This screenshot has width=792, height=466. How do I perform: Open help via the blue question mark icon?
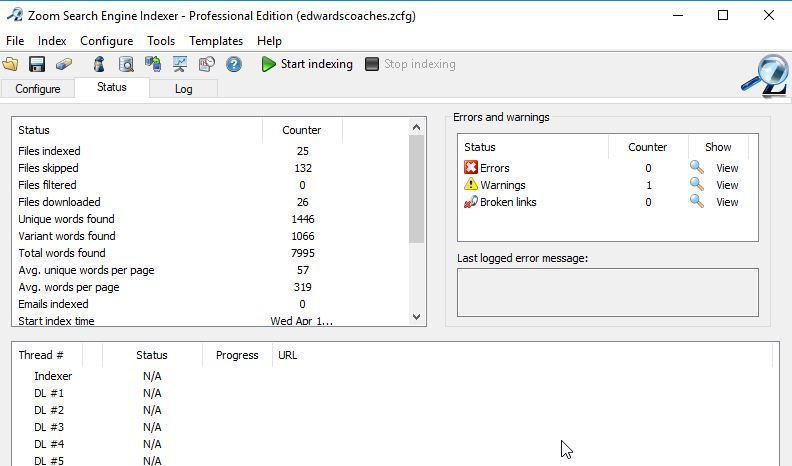point(233,64)
